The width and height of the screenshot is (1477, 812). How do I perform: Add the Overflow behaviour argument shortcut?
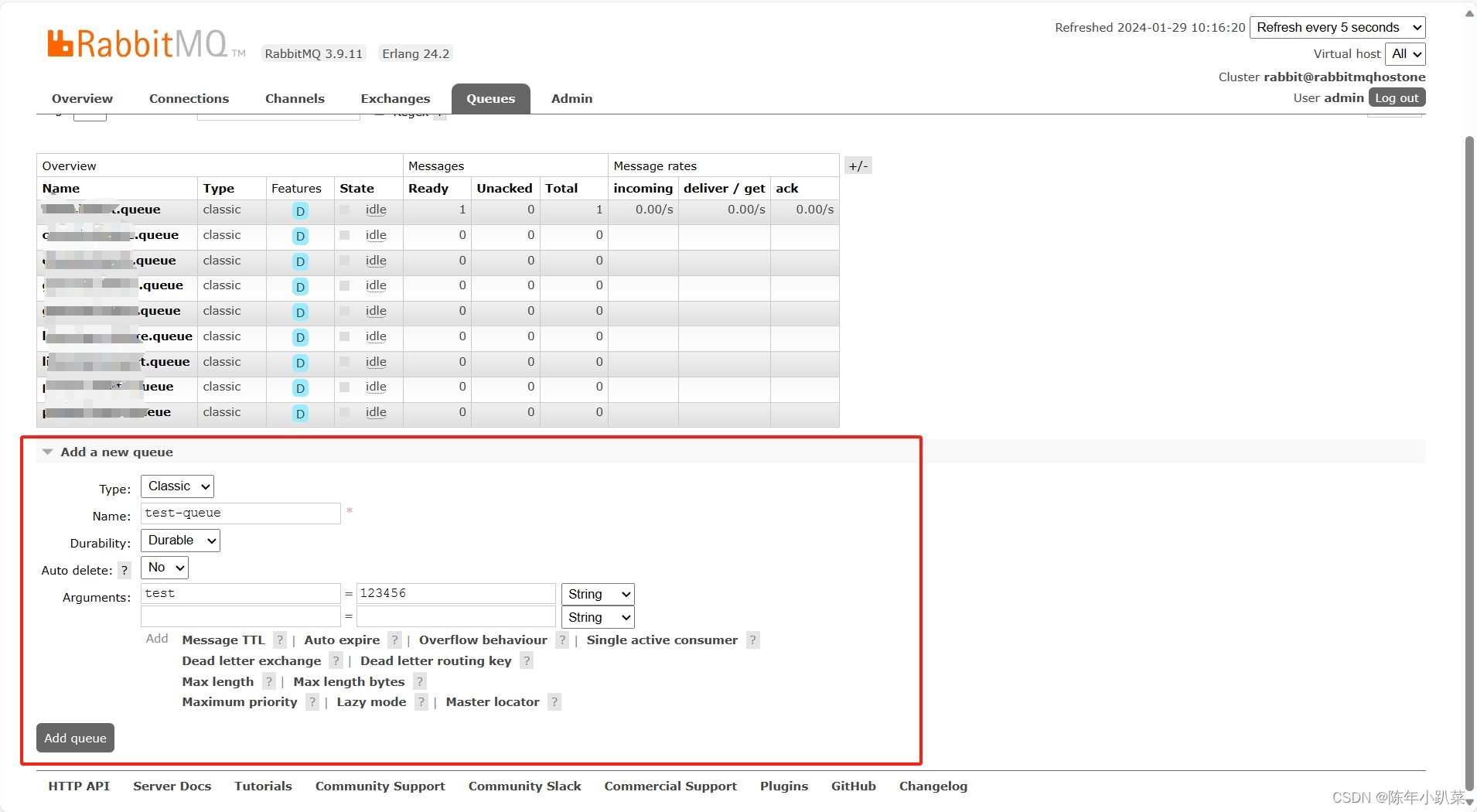[483, 640]
